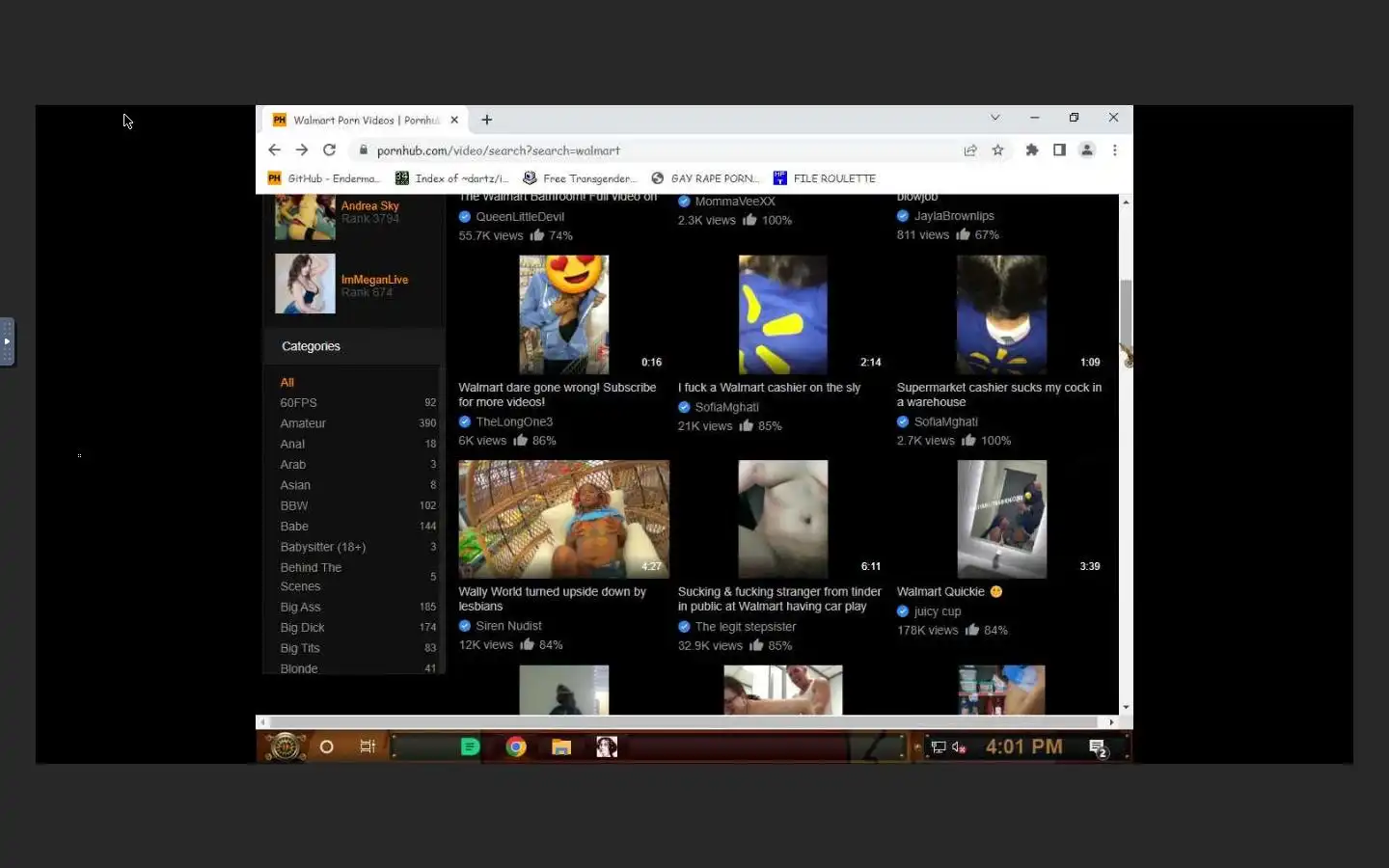Viewport: 1389px width, 868px height.
Task: Visit the Siren Nudist channel
Action: pos(508,626)
